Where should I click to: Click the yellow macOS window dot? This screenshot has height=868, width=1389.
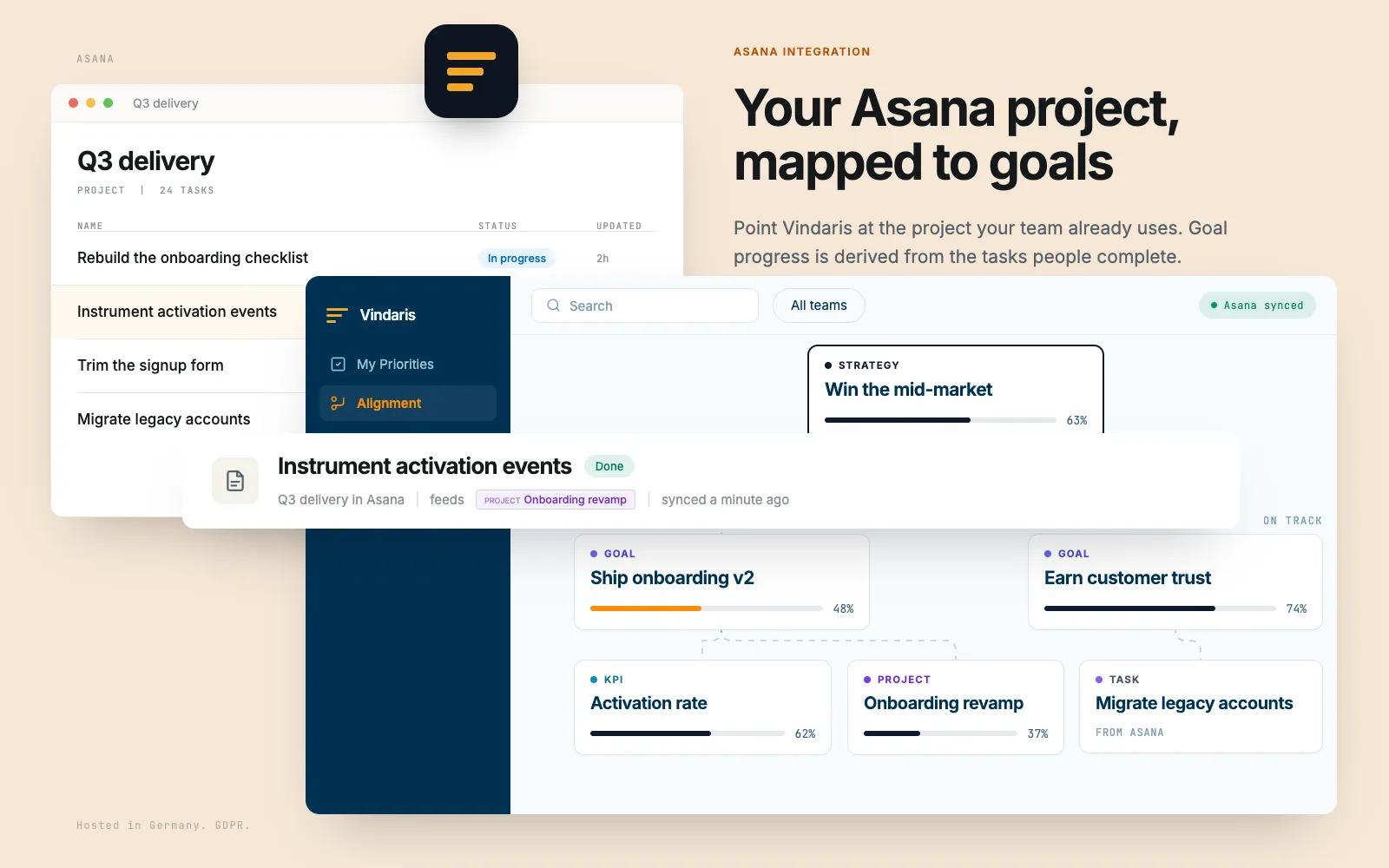[91, 102]
